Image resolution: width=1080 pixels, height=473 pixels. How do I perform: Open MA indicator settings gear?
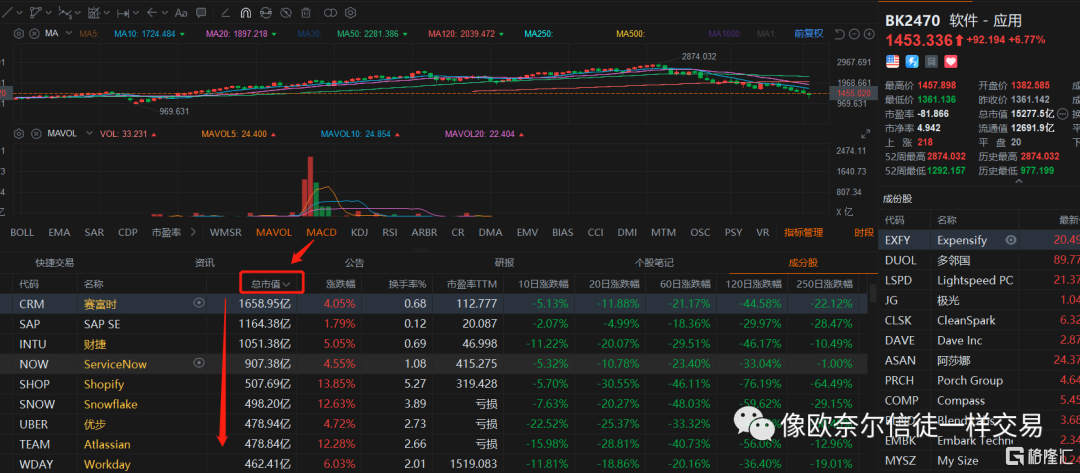click(19, 33)
